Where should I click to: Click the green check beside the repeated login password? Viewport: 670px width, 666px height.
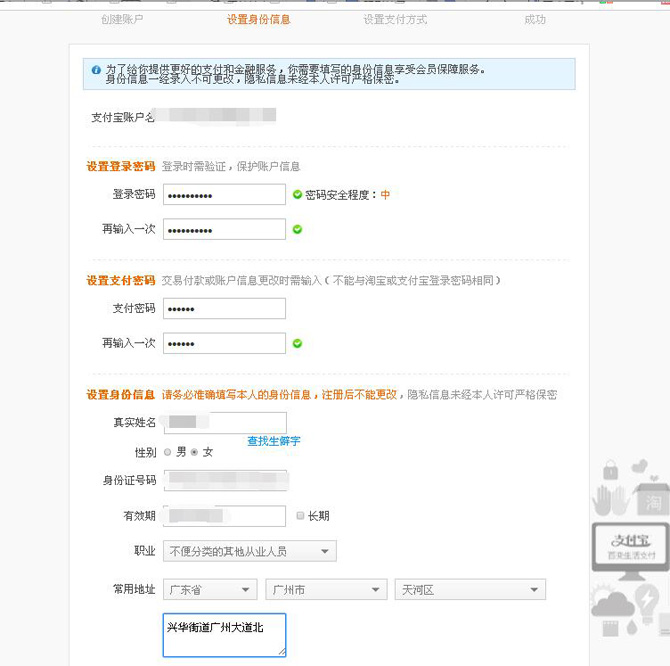(297, 229)
